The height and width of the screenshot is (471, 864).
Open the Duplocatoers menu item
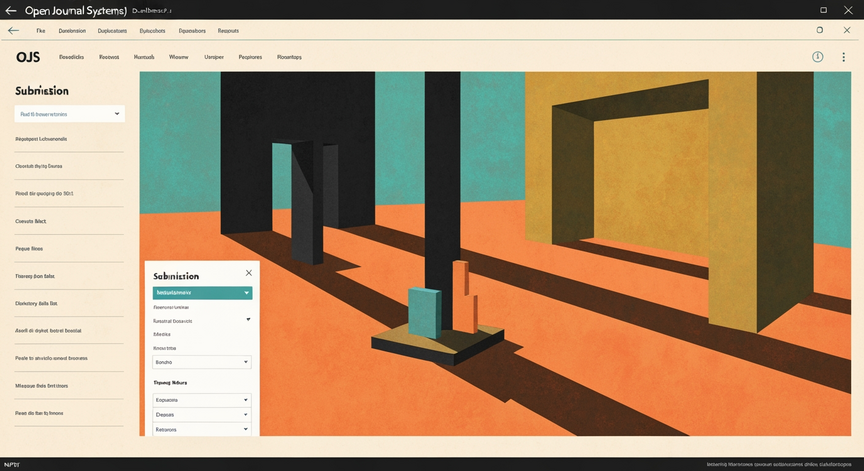(112, 31)
